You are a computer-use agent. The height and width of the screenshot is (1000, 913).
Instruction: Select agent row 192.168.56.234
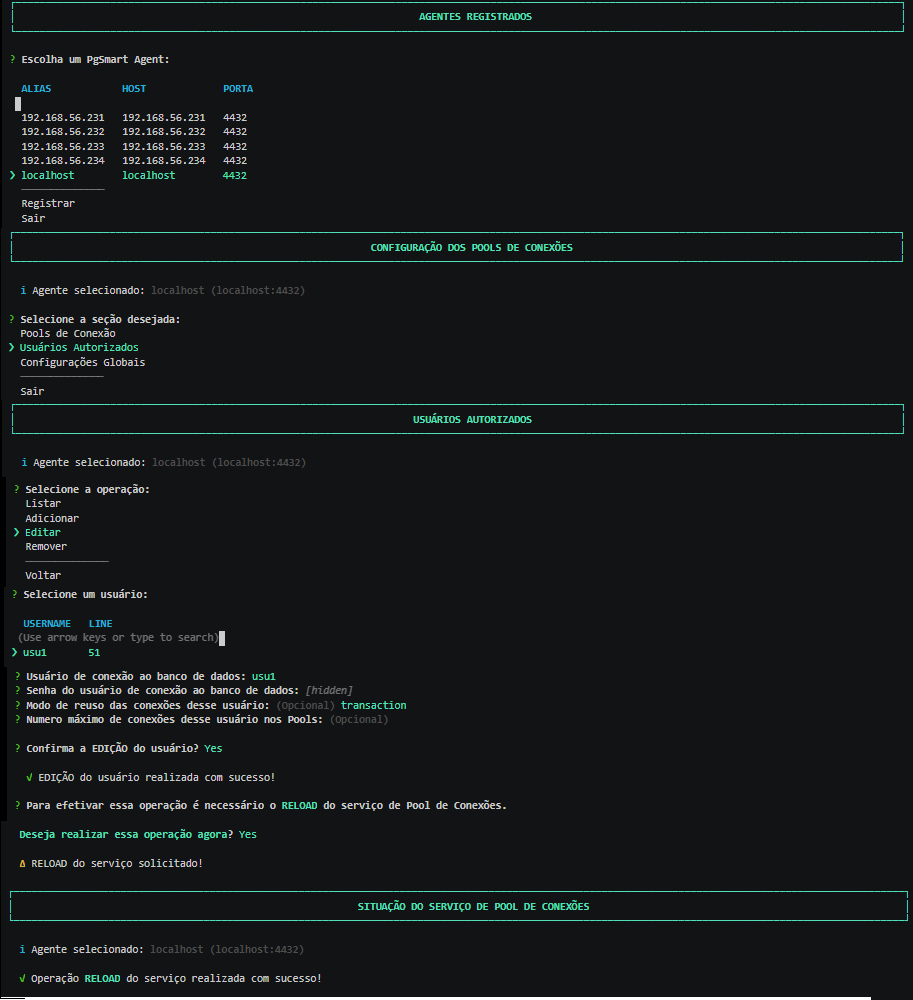coord(134,161)
